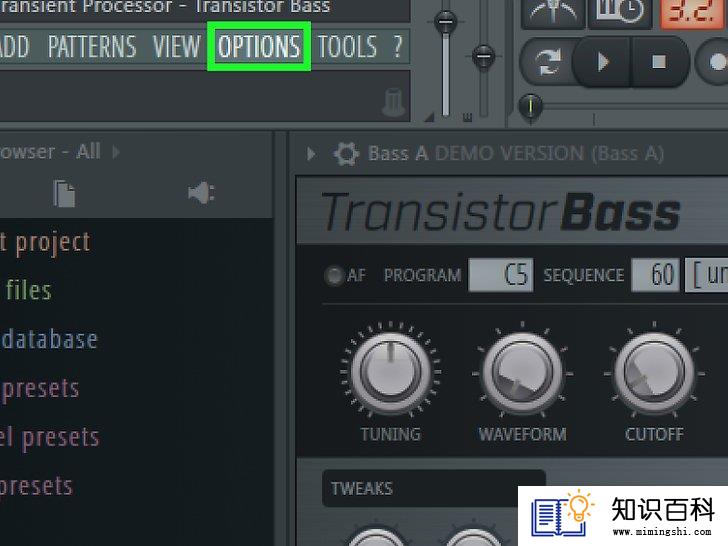
Task: Click the Play button in transport
Action: pos(603,62)
